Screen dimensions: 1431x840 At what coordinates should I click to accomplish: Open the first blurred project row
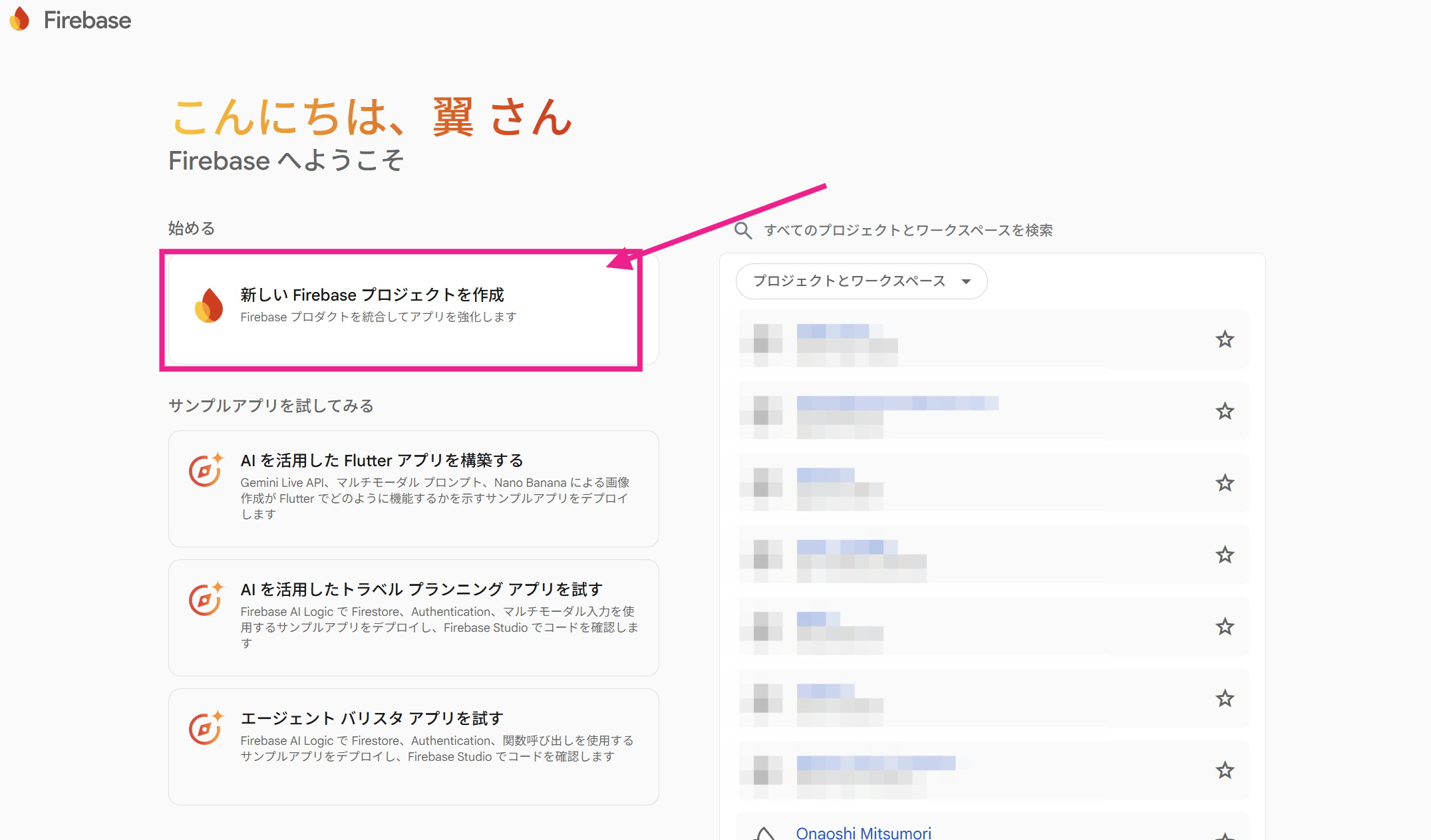(x=992, y=339)
